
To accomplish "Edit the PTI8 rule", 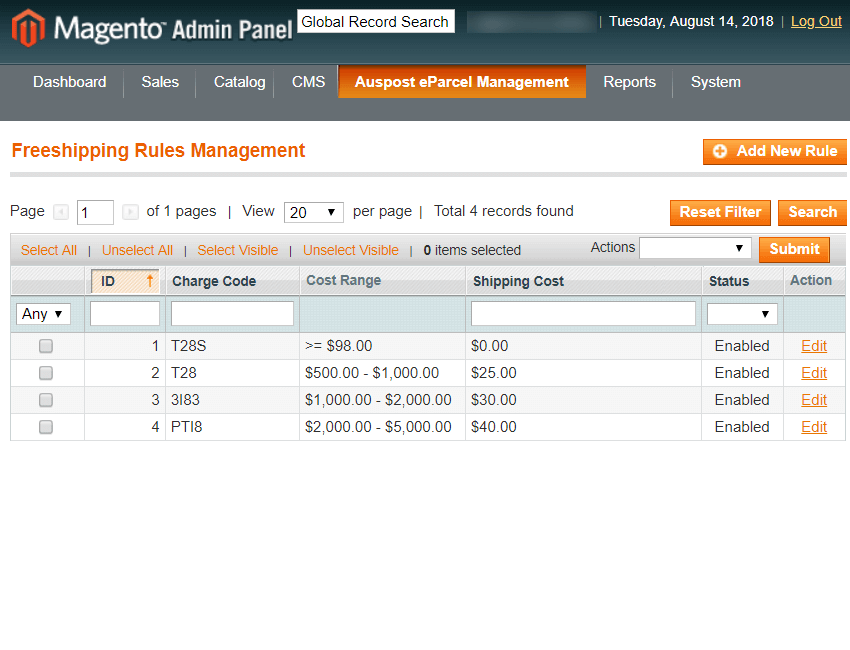I will pos(814,427).
